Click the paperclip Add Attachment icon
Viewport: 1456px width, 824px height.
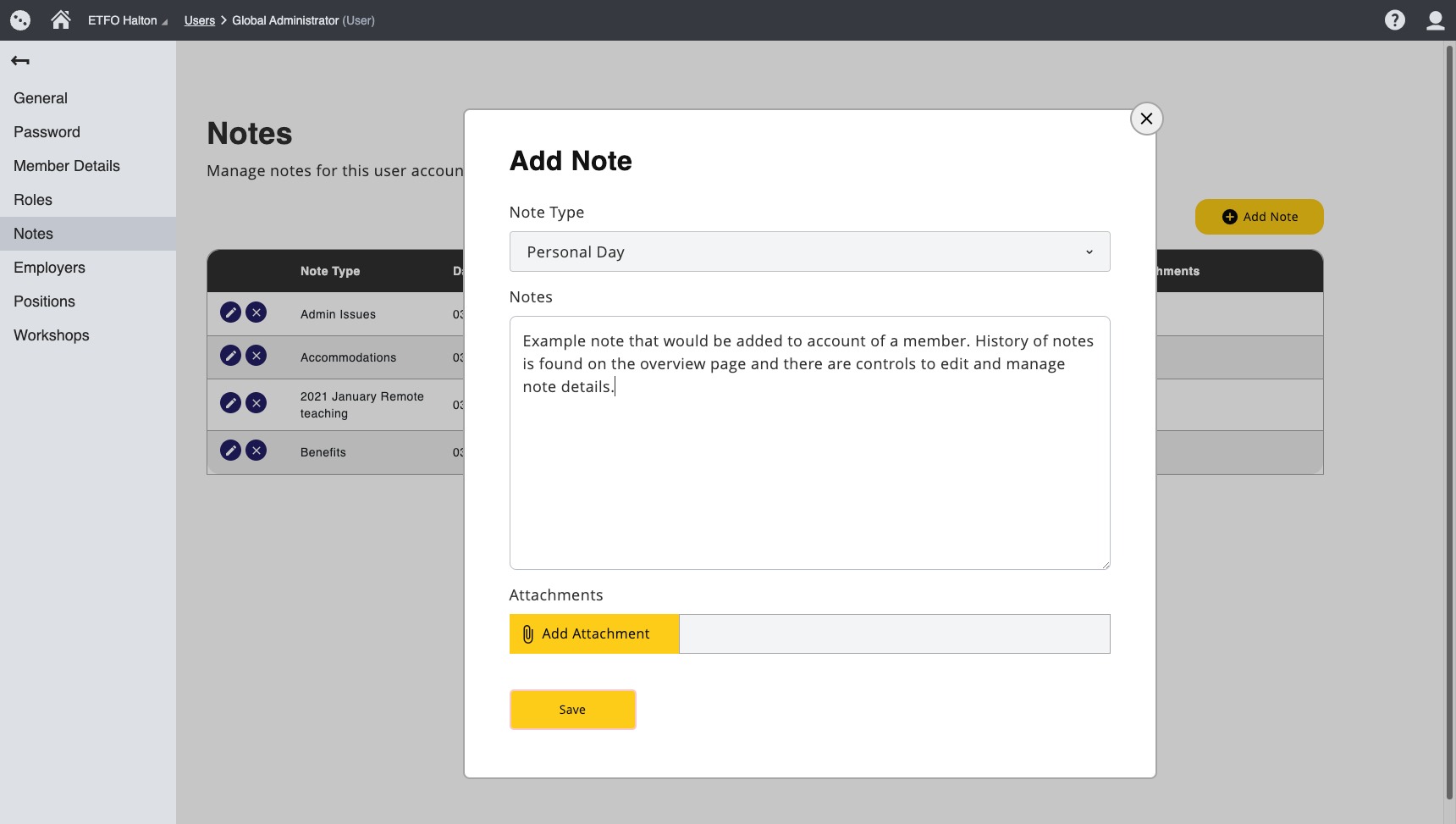click(528, 633)
